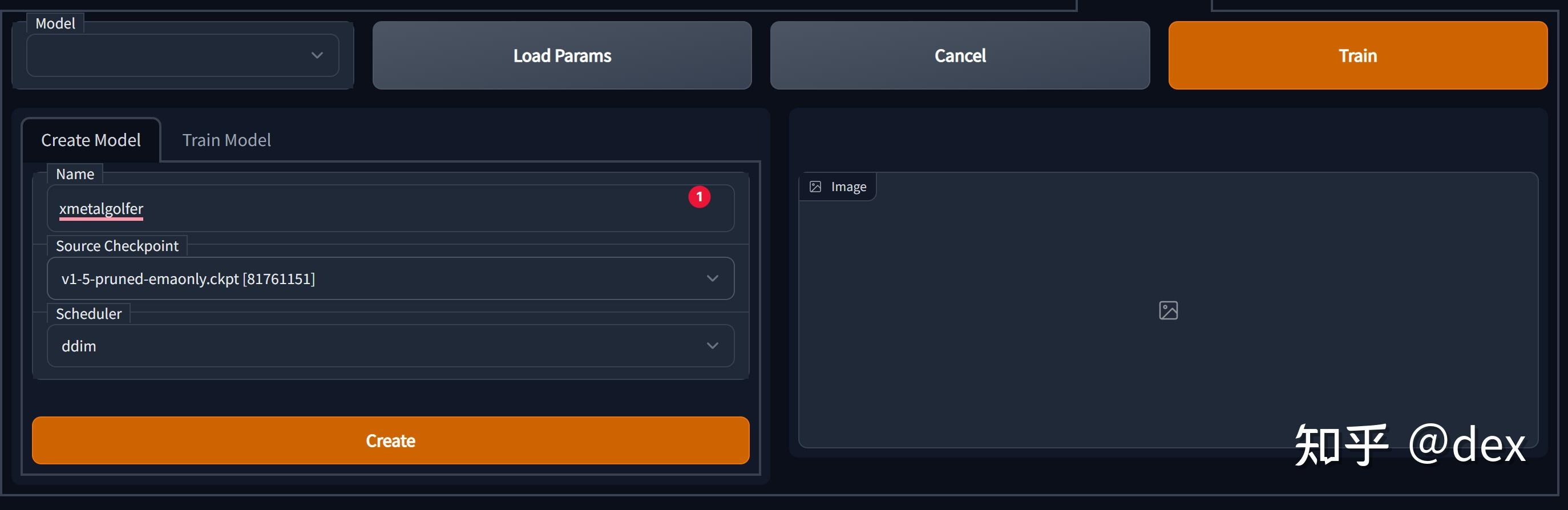
Task: Click the Image label tag
Action: click(848, 187)
